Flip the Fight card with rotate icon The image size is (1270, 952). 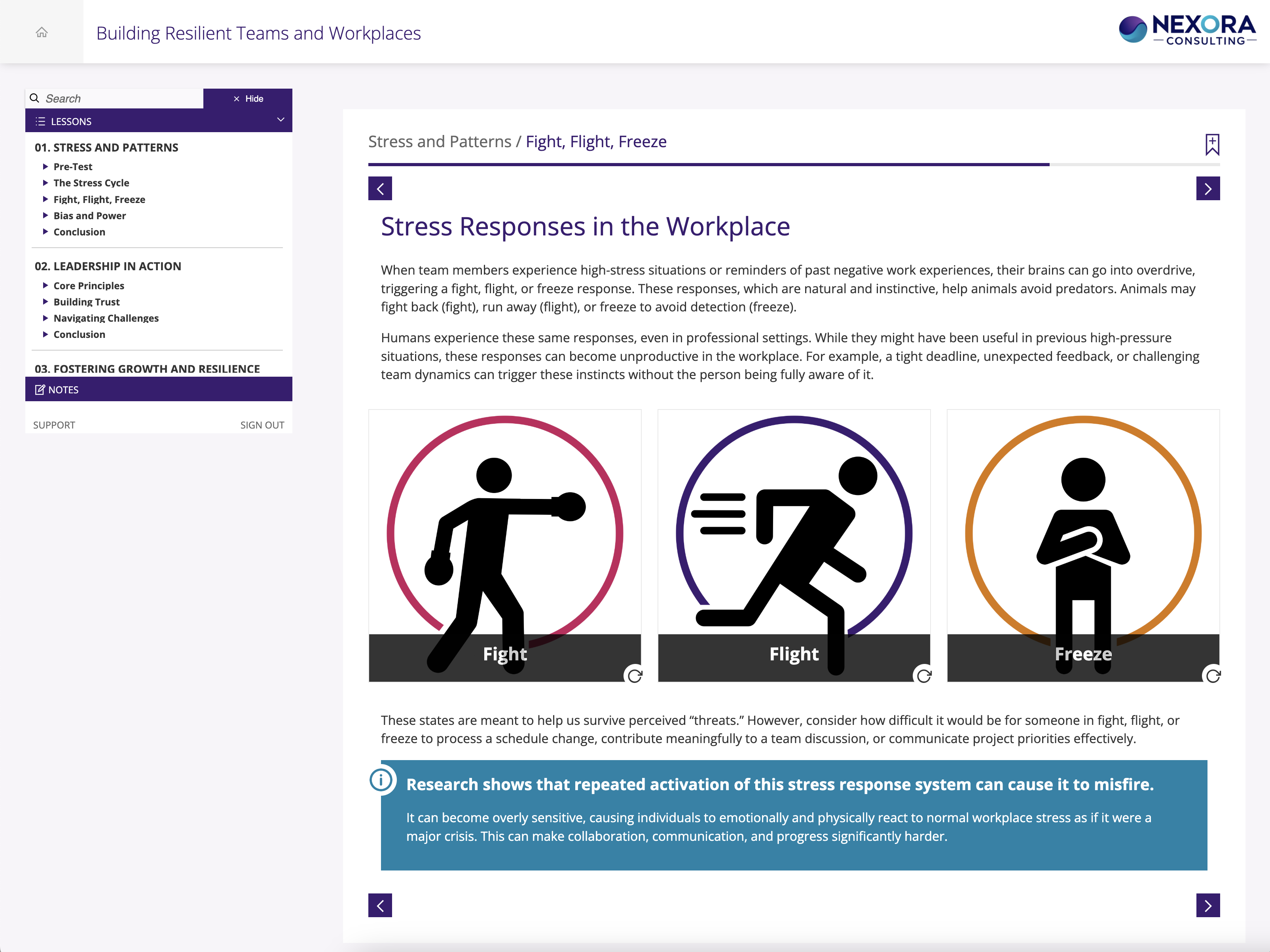pyautogui.click(x=635, y=676)
